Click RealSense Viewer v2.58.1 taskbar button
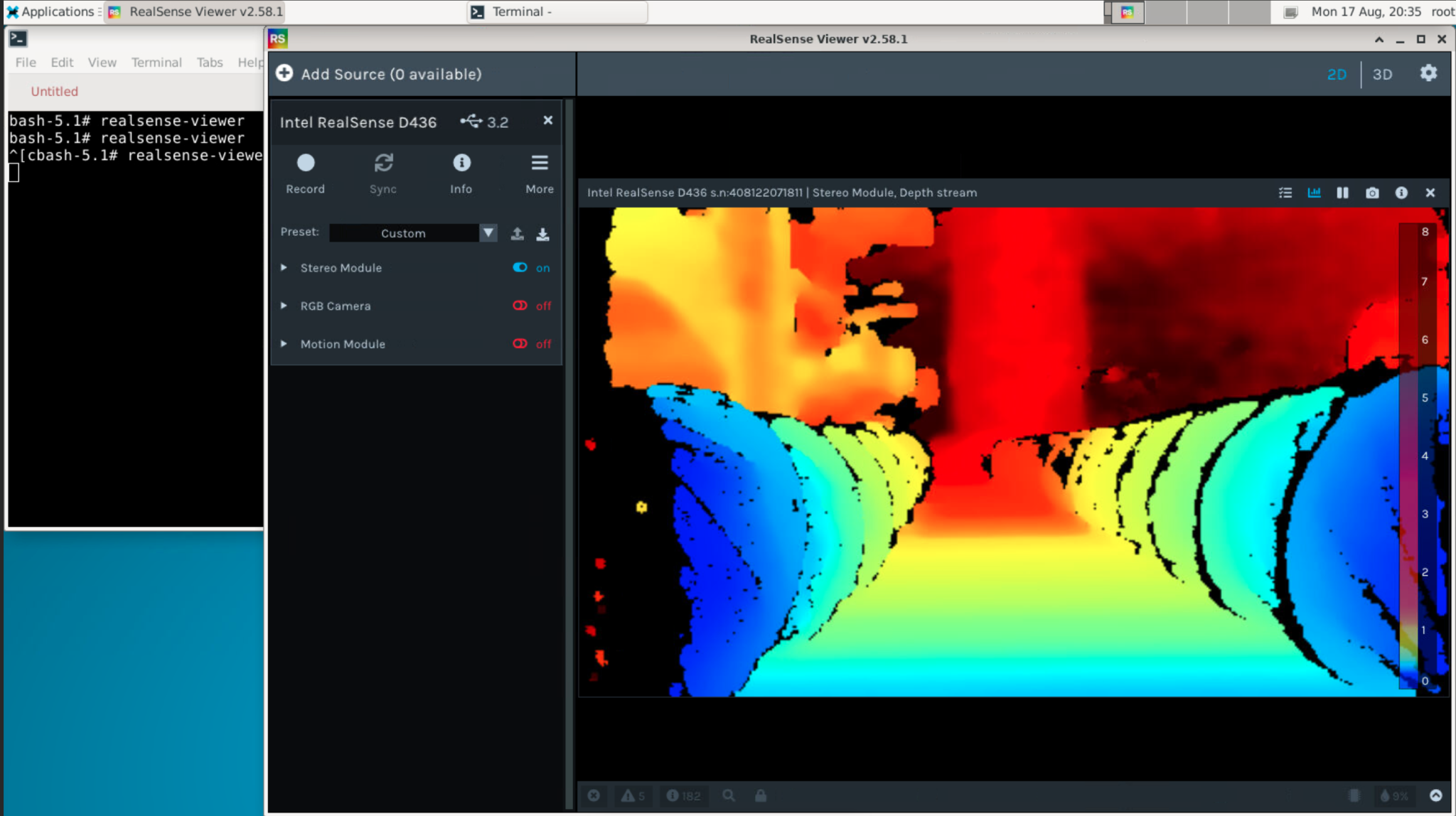 click(196, 11)
